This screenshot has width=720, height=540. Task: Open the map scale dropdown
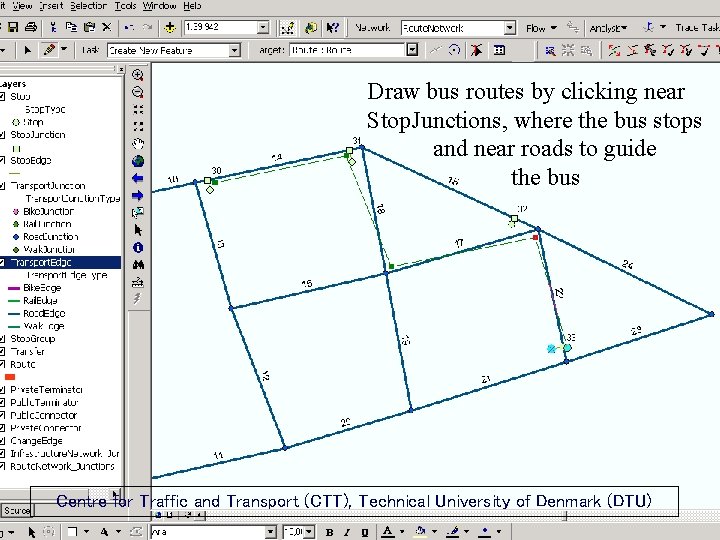[x=263, y=28]
